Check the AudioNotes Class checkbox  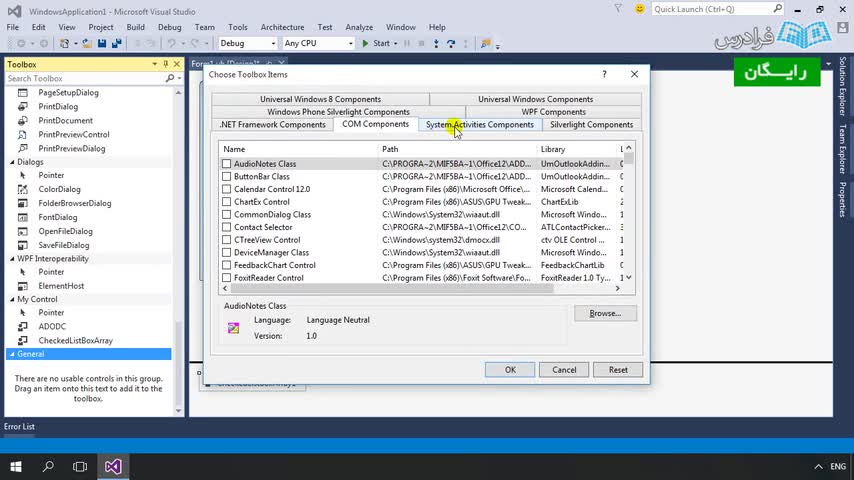point(227,163)
